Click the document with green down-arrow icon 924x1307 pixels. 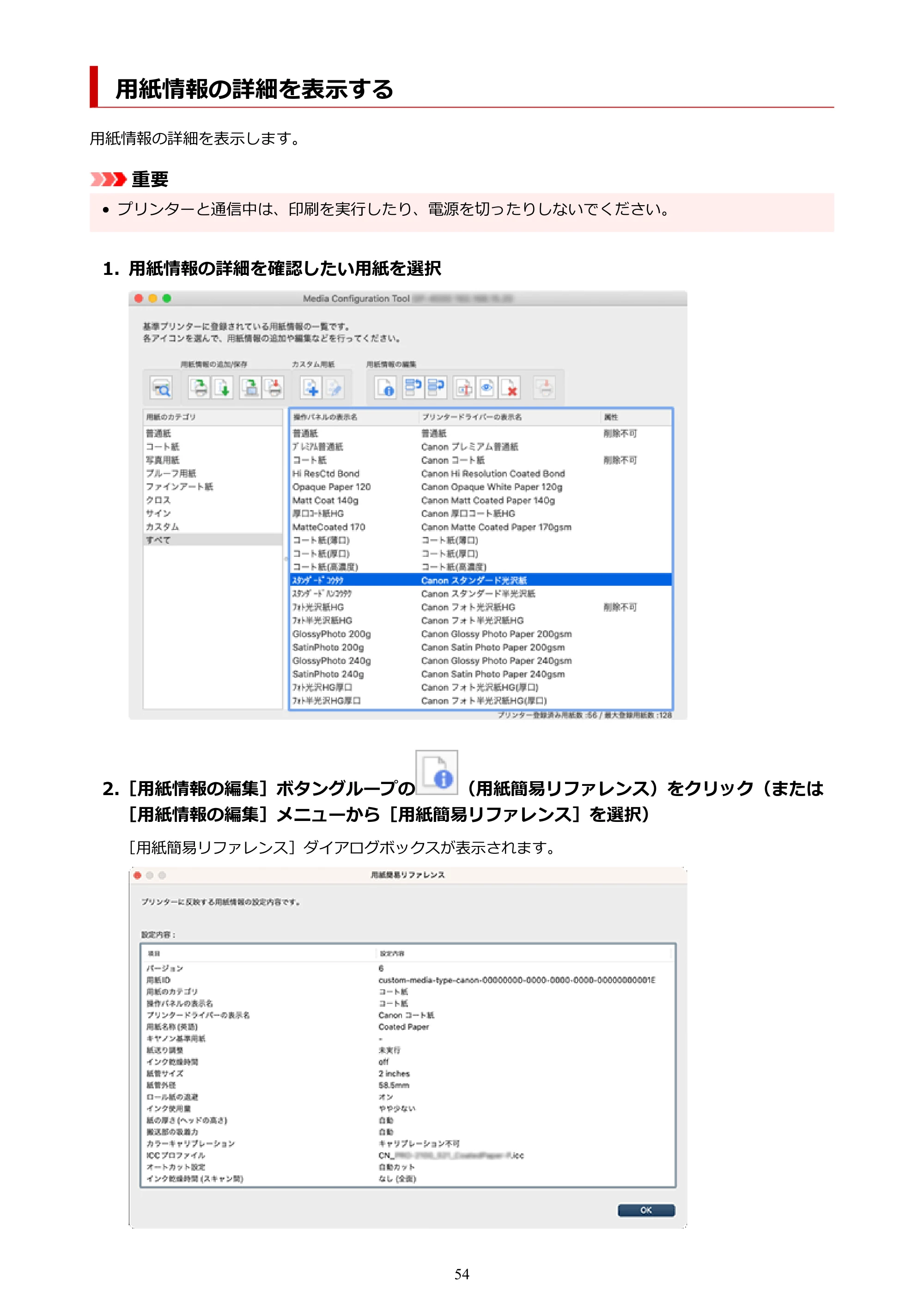(223, 388)
